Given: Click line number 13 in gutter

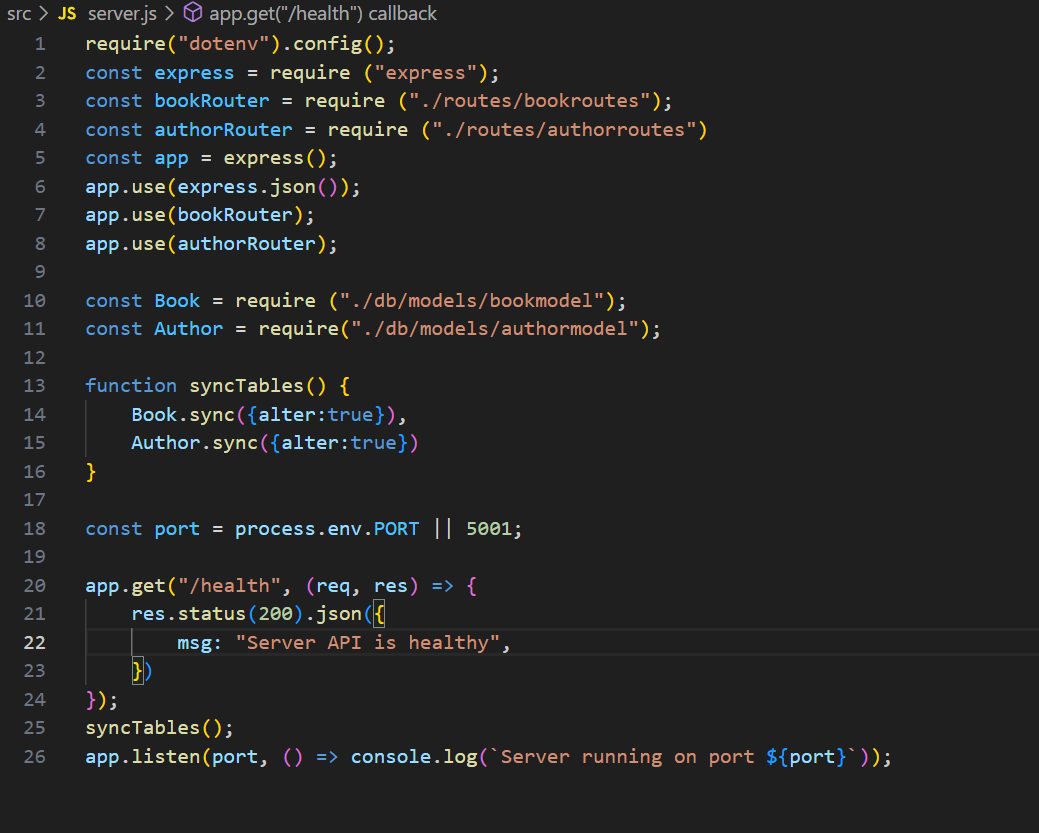Looking at the screenshot, I should coord(34,386).
